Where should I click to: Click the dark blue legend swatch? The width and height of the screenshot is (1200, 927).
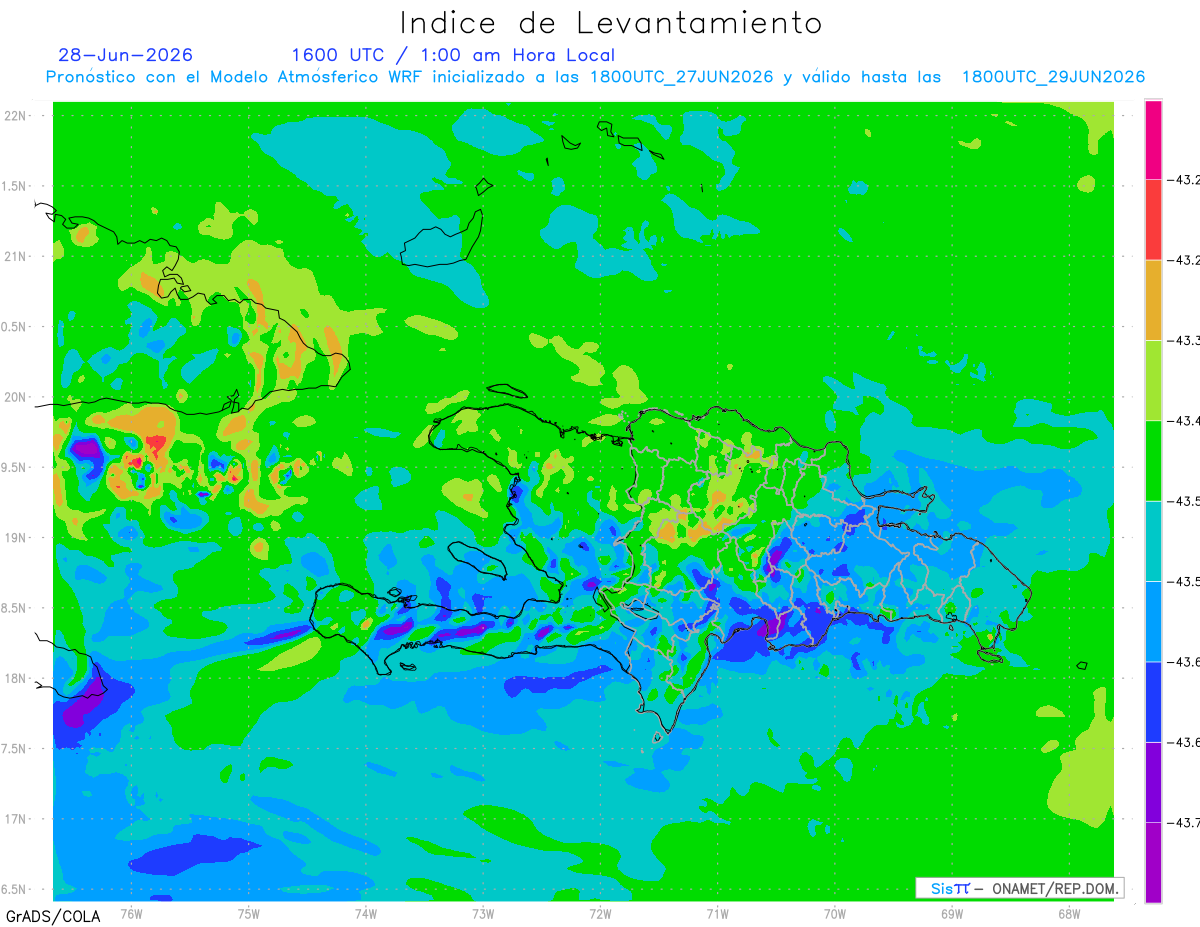pyautogui.click(x=1153, y=701)
